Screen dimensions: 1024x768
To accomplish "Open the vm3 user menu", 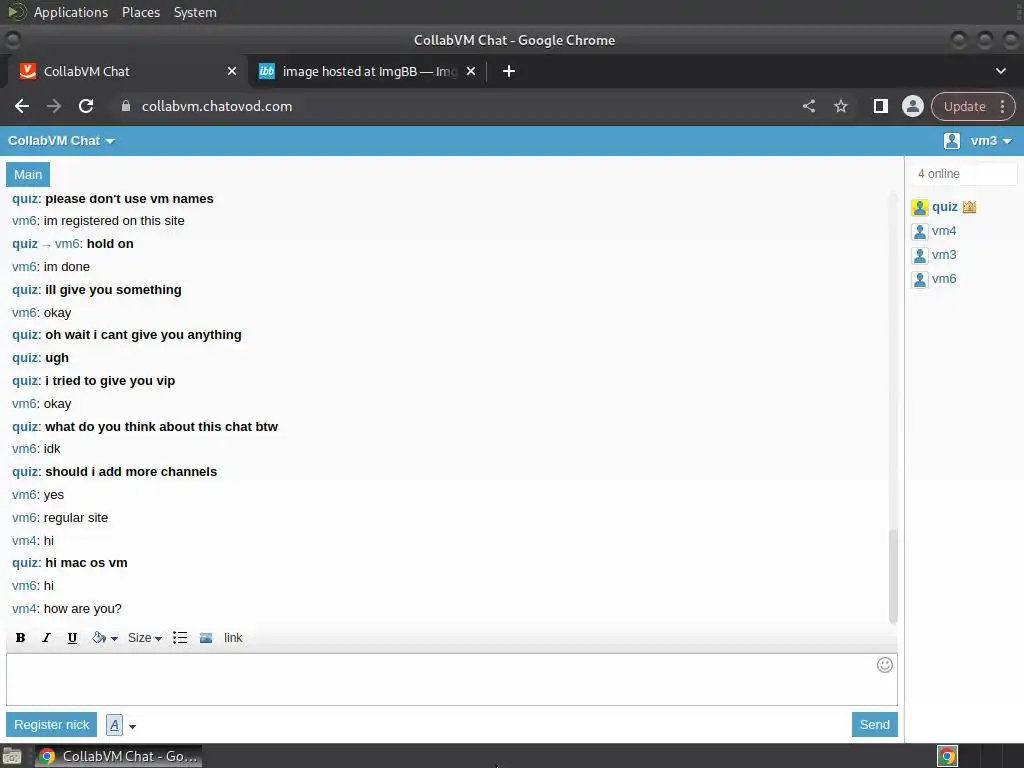I will (x=991, y=141).
